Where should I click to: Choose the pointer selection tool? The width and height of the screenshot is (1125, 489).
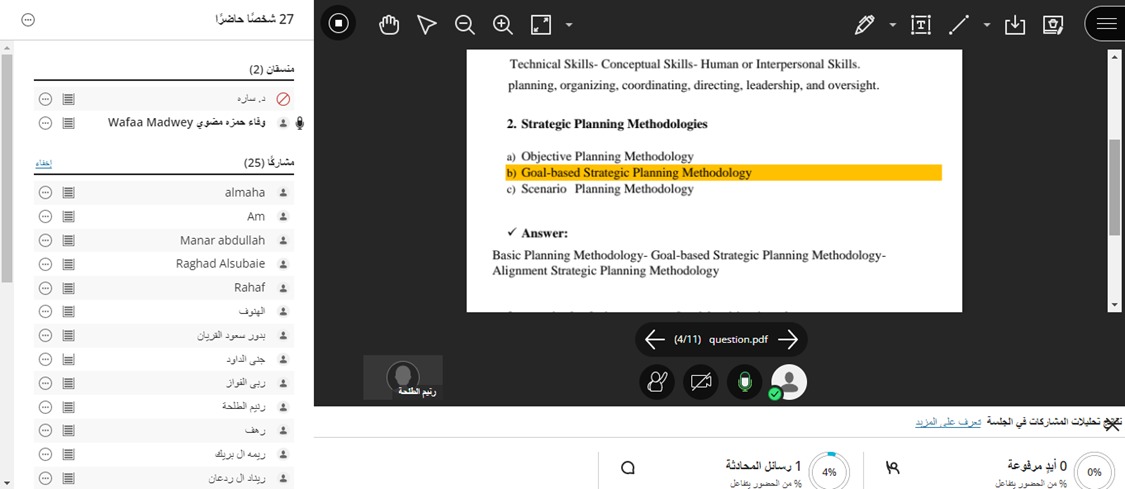click(x=427, y=24)
